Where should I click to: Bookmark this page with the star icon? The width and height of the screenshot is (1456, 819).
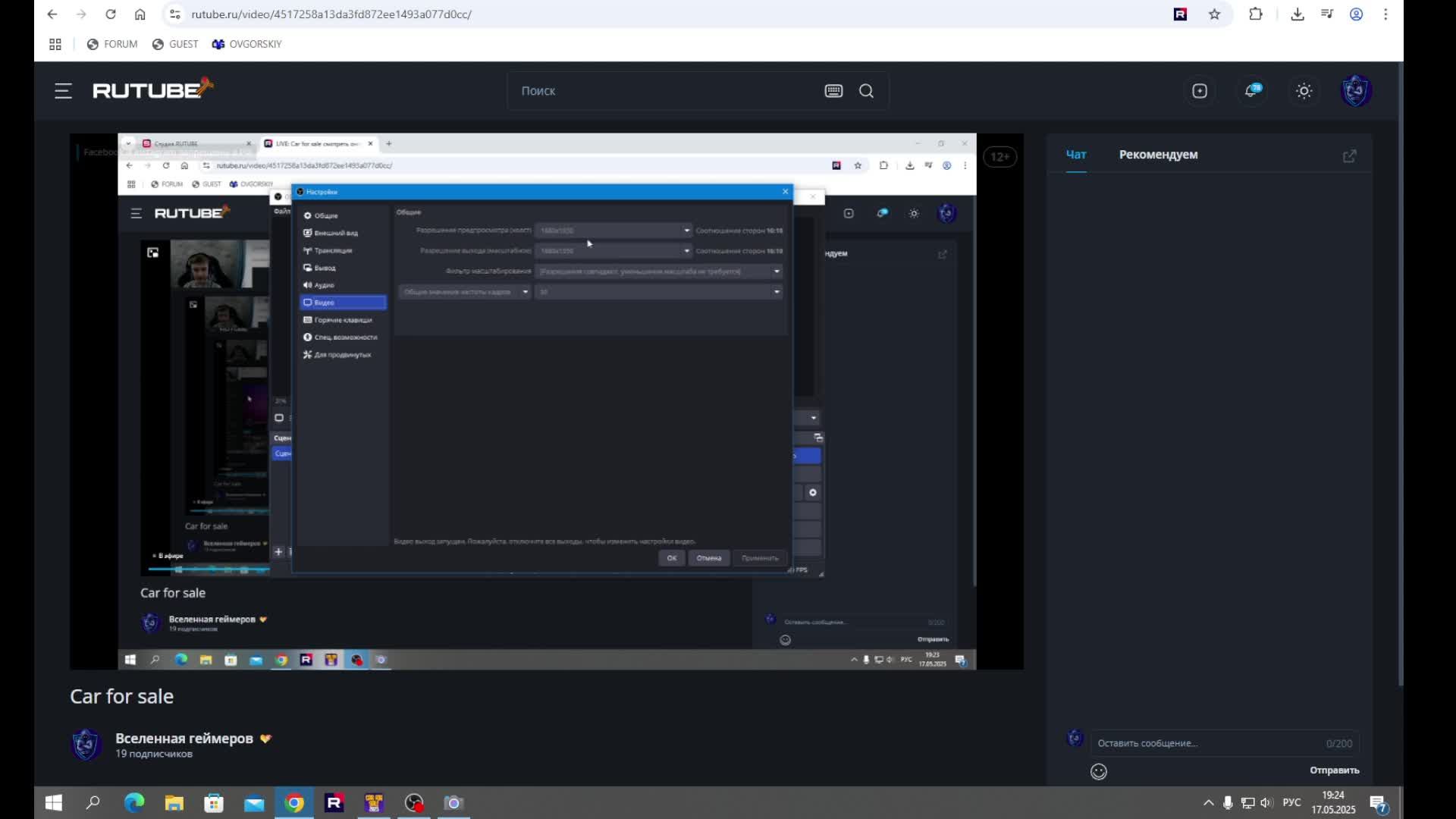(x=1214, y=14)
